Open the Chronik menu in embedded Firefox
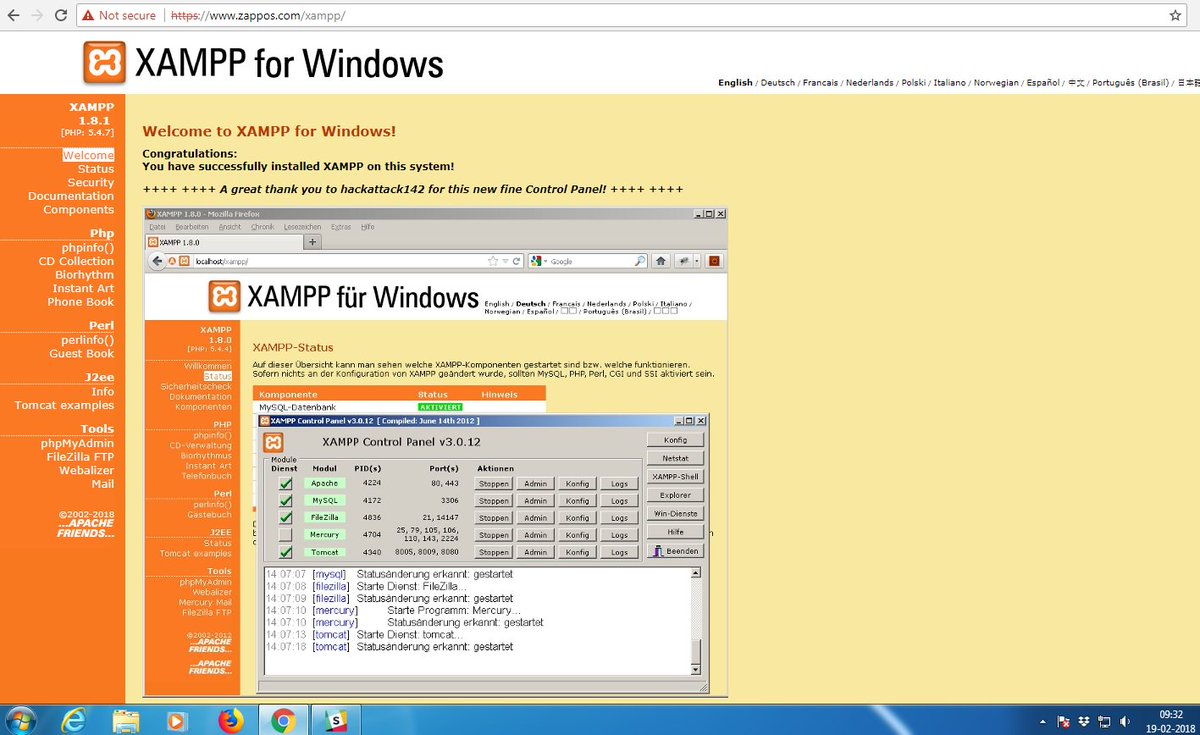This screenshot has width=1200, height=735. click(x=262, y=227)
